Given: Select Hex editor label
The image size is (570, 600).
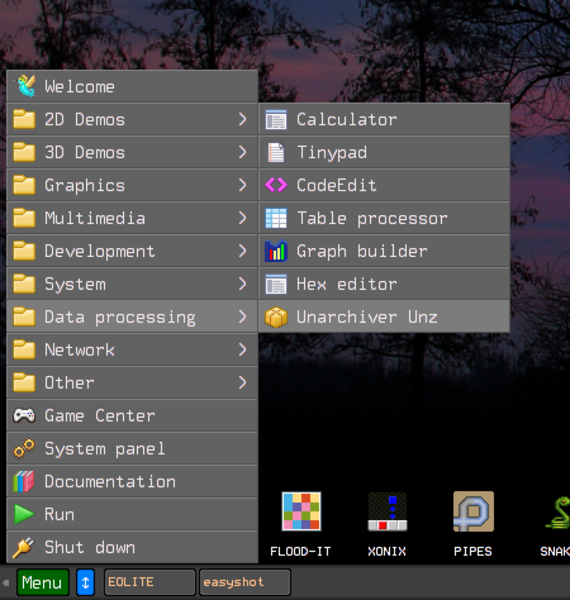Looking at the screenshot, I should 347,284.
